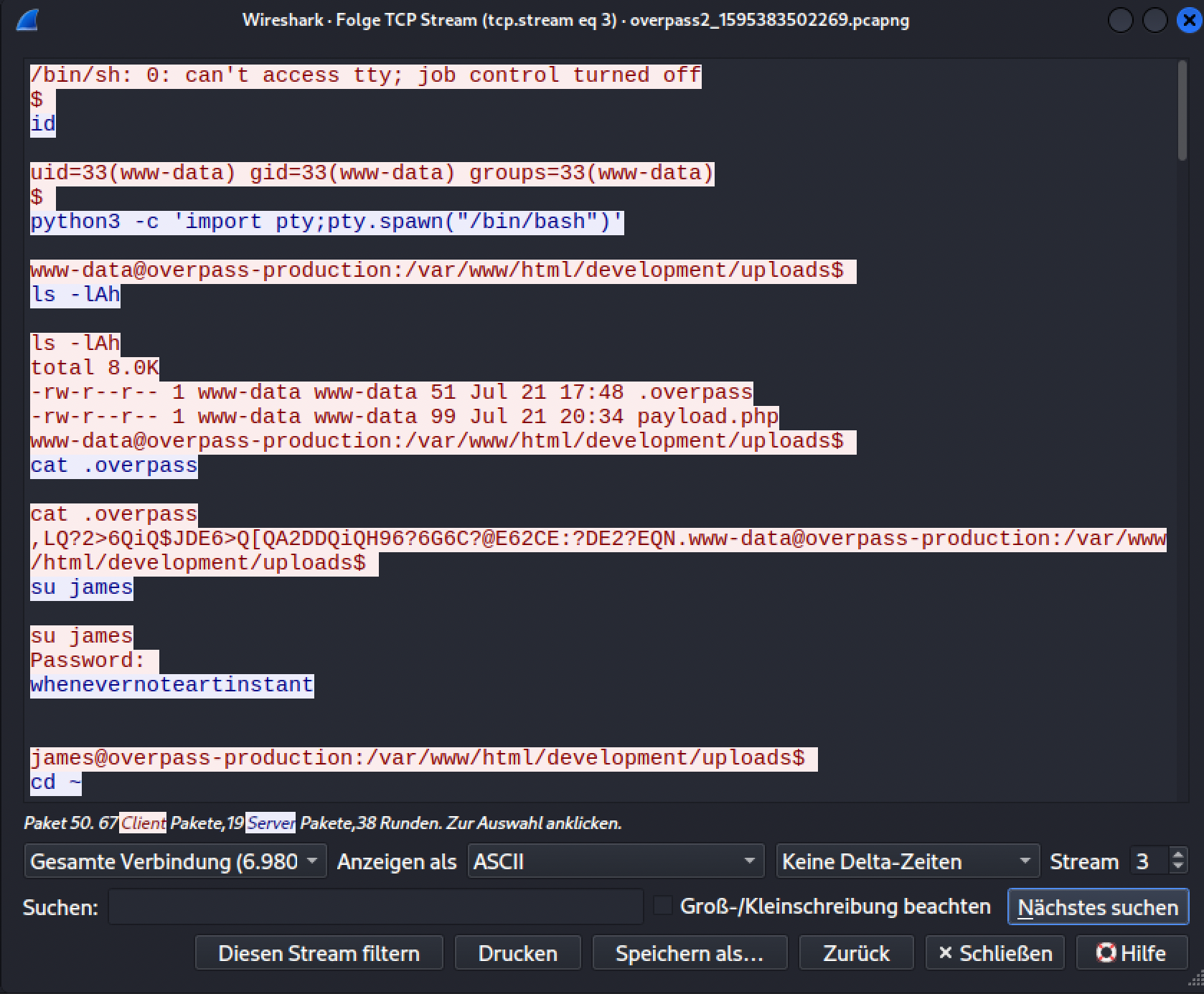This screenshot has height=994, width=1204.
Task: Click the james@overpass-production prompt line
Action: click(424, 758)
